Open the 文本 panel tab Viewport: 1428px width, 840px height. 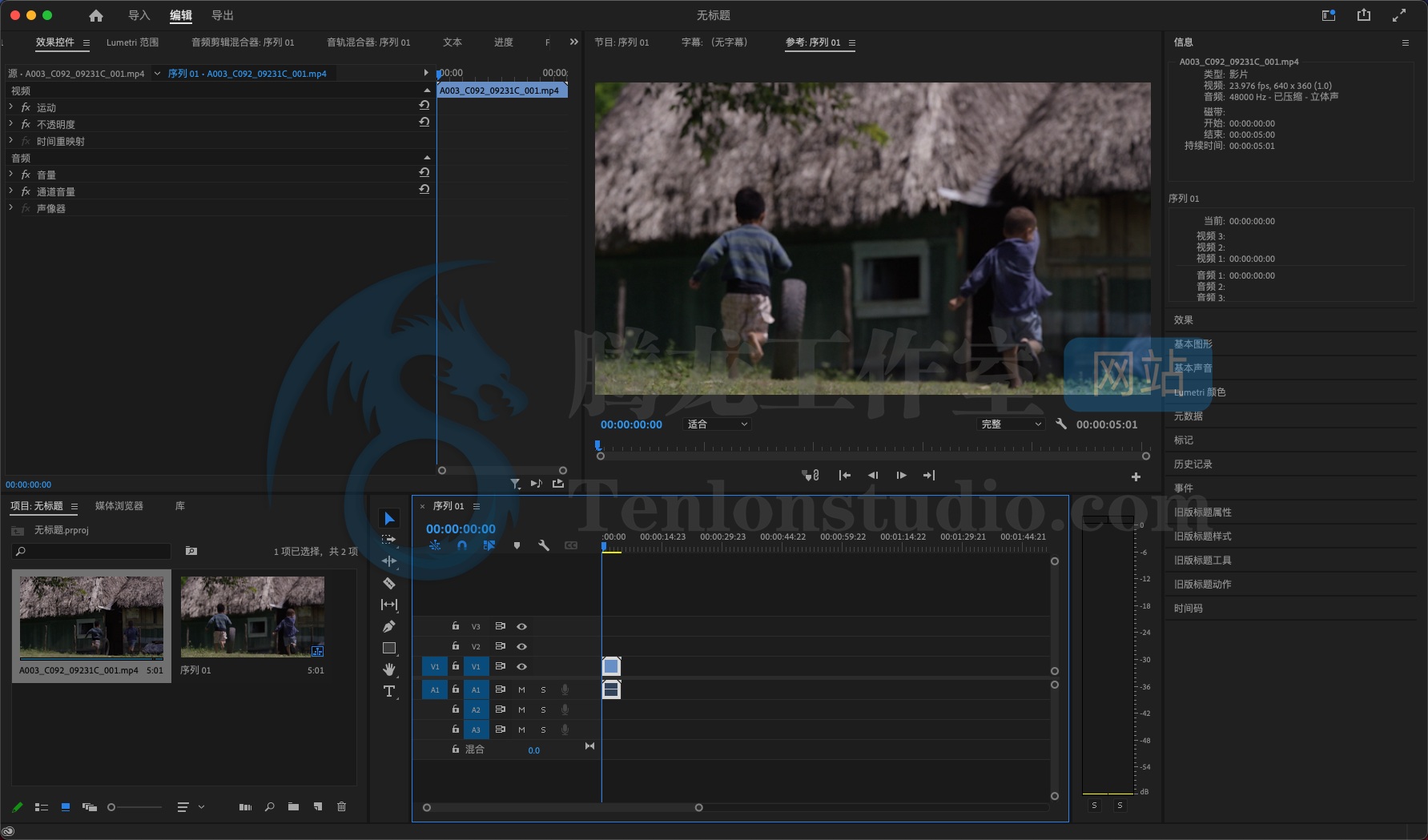pos(453,42)
